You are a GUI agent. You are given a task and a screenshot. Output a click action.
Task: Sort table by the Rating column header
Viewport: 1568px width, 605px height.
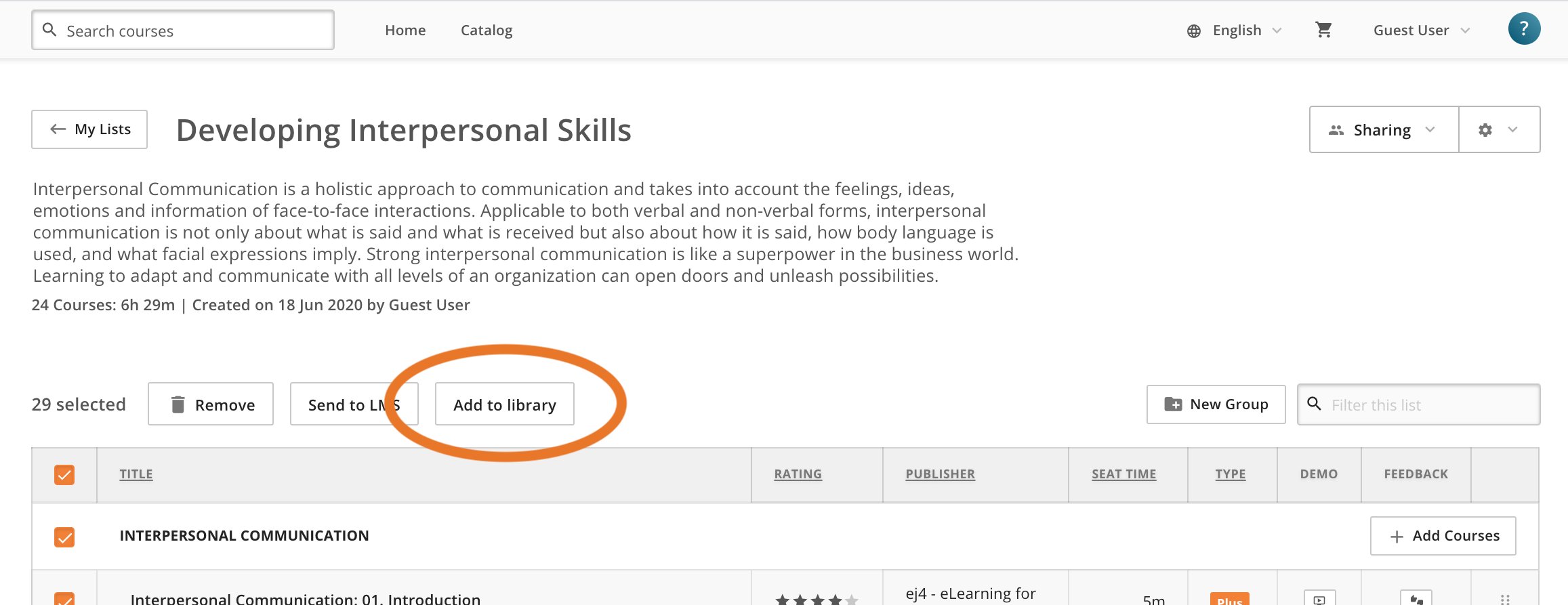(x=798, y=474)
